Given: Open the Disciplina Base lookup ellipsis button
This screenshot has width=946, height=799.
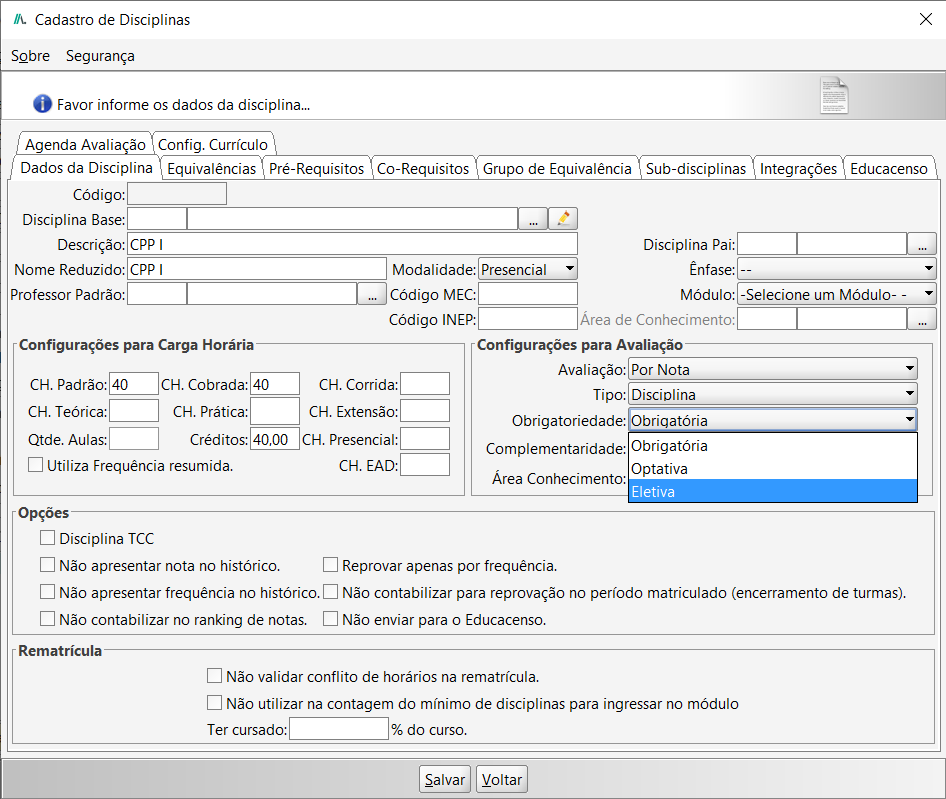Looking at the screenshot, I should (533, 218).
